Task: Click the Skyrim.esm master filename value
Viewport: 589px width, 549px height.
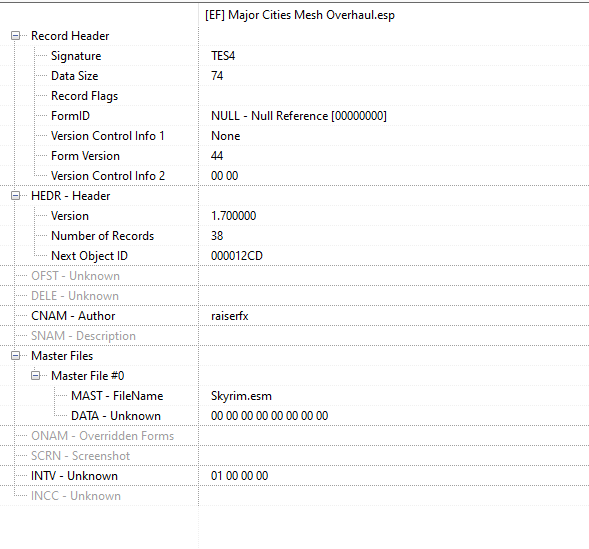Action: pos(241,396)
